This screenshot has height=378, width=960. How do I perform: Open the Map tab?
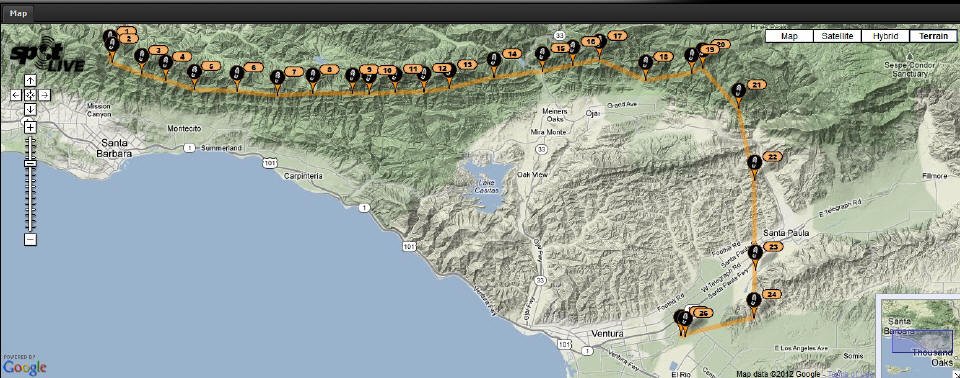18,13
